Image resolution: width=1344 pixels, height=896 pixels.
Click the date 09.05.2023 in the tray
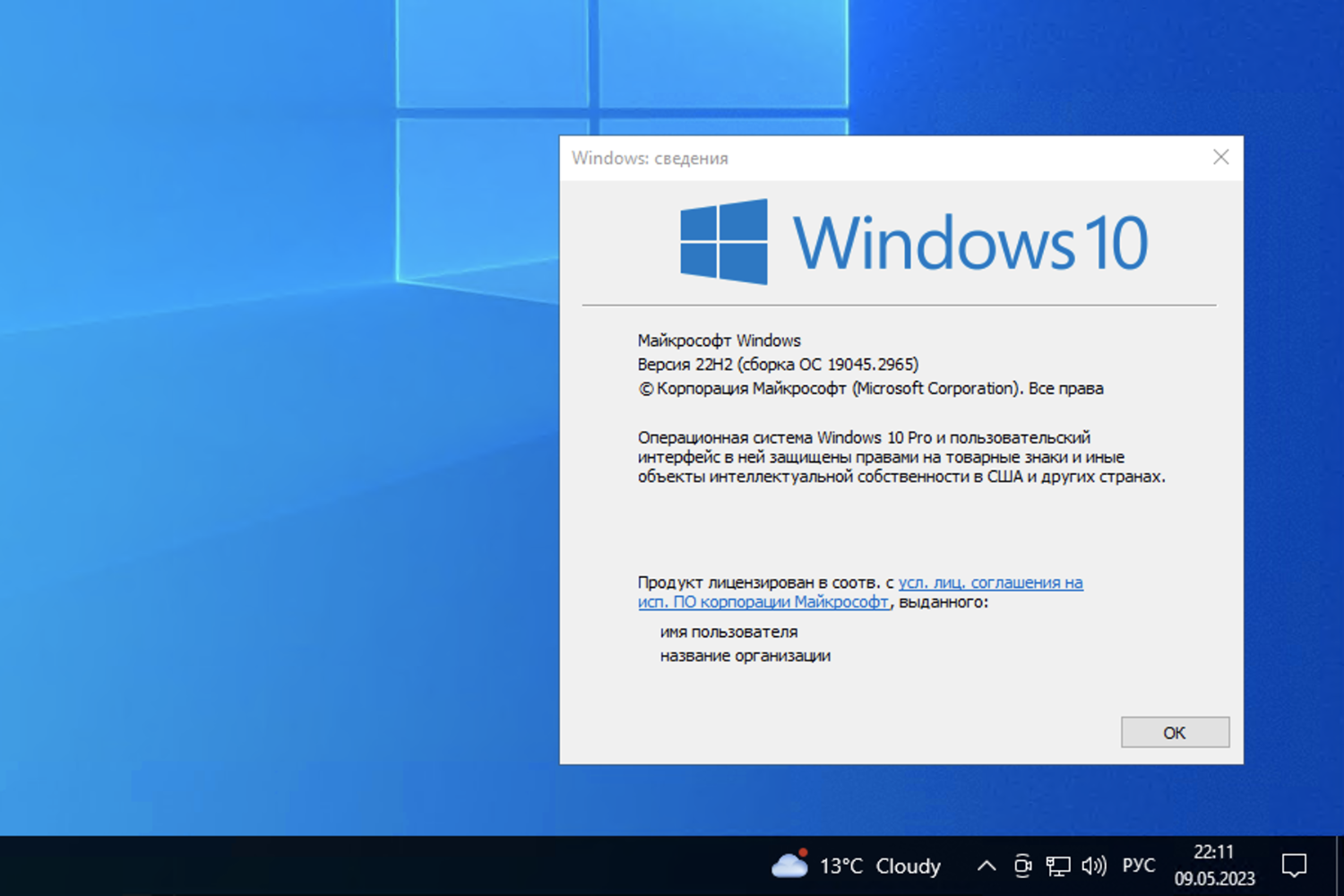point(1215,876)
